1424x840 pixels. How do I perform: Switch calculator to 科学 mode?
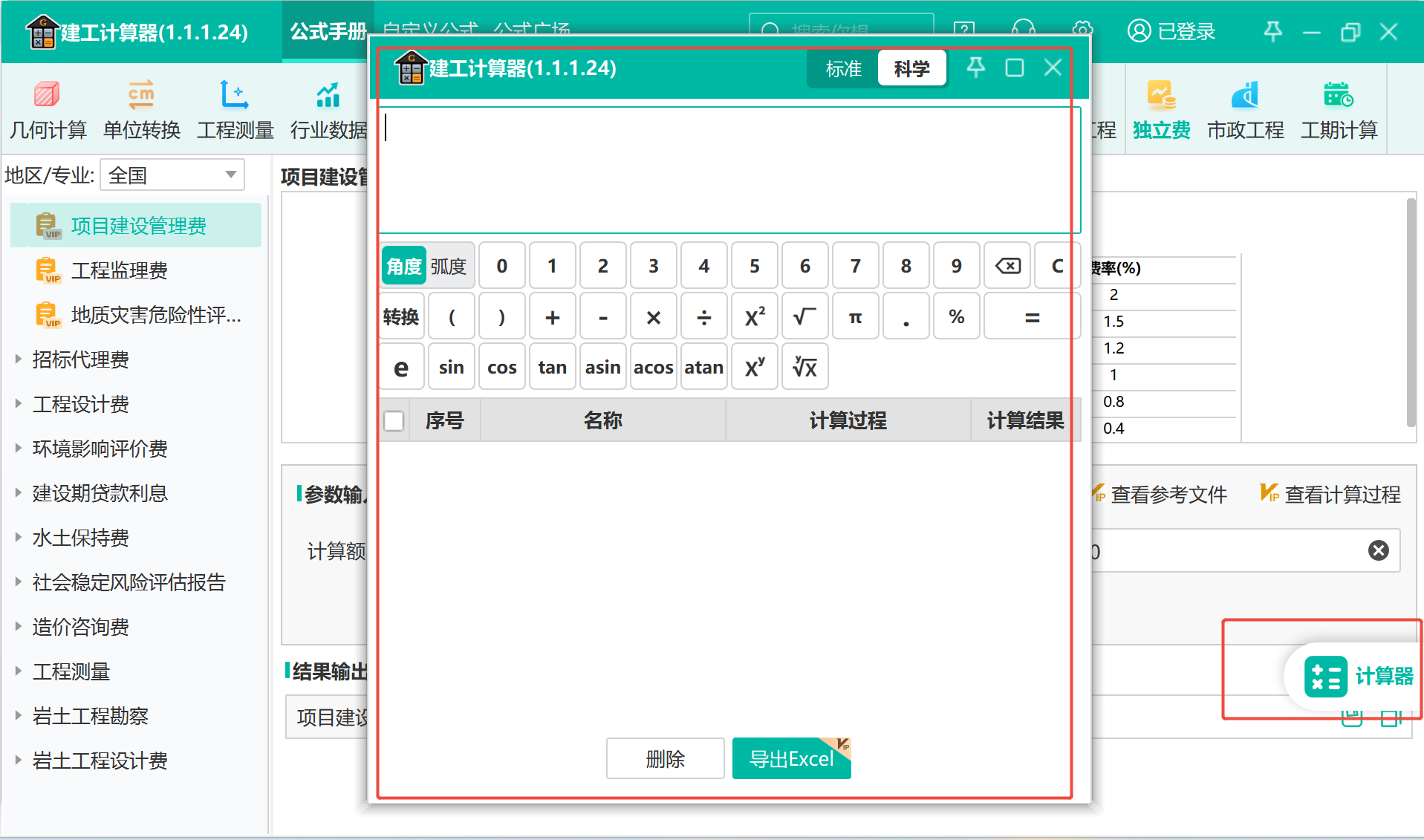[911, 69]
